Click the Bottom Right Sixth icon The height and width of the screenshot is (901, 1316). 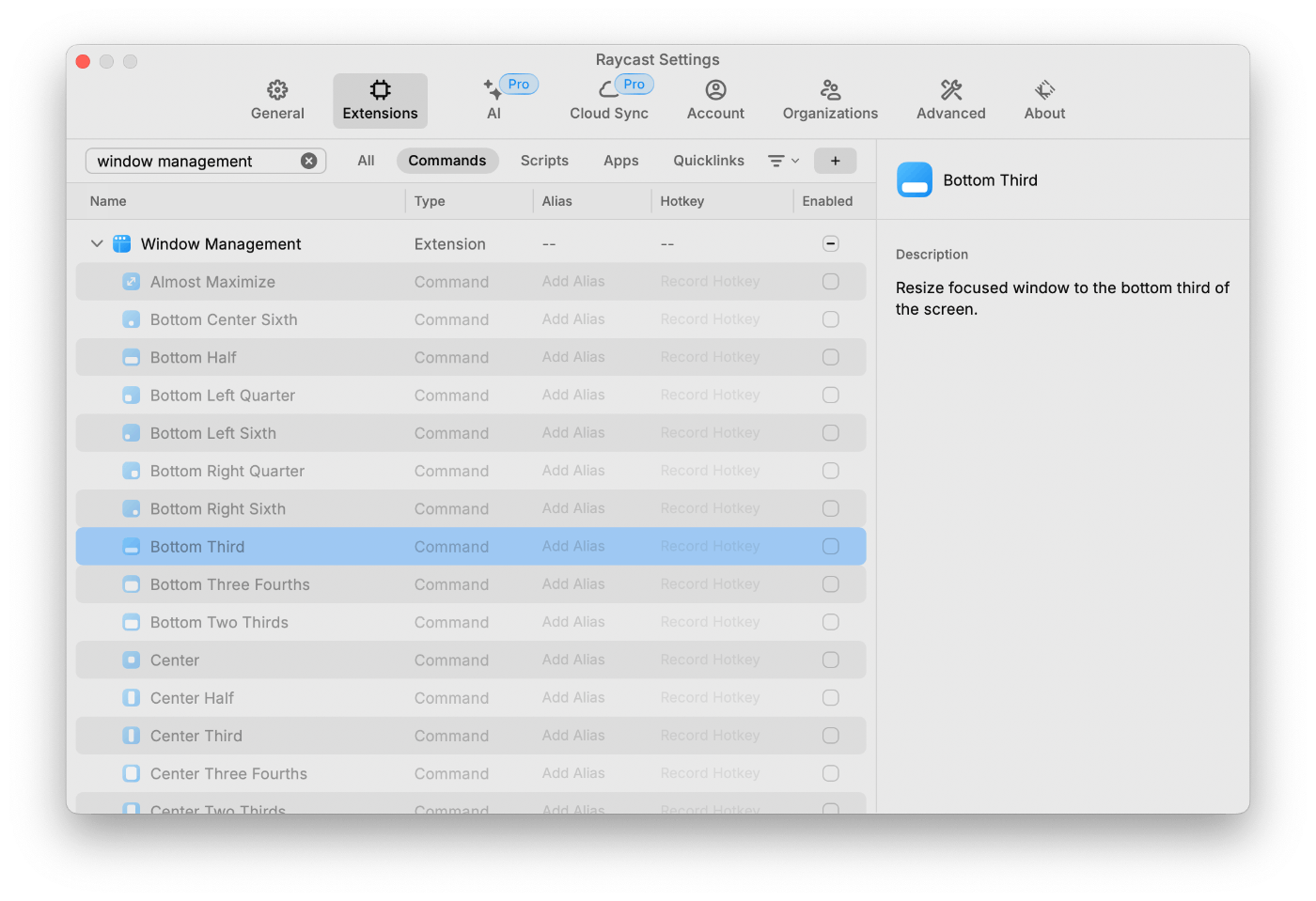(132, 508)
